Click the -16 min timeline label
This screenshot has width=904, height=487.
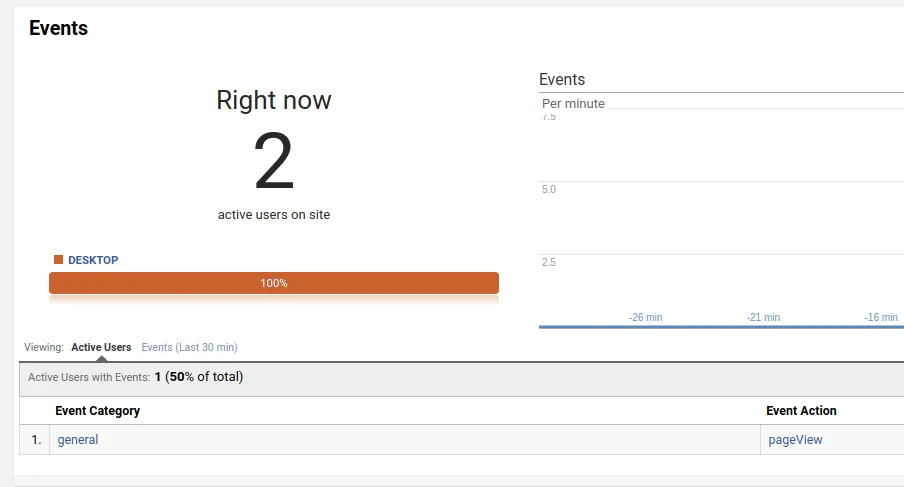(x=881, y=317)
